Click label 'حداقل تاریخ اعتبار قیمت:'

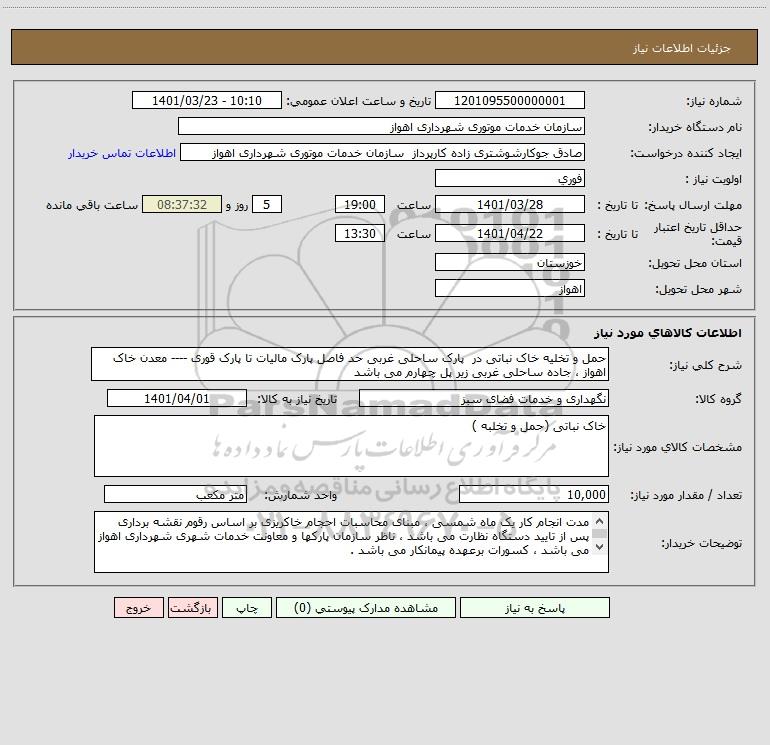coord(698,234)
